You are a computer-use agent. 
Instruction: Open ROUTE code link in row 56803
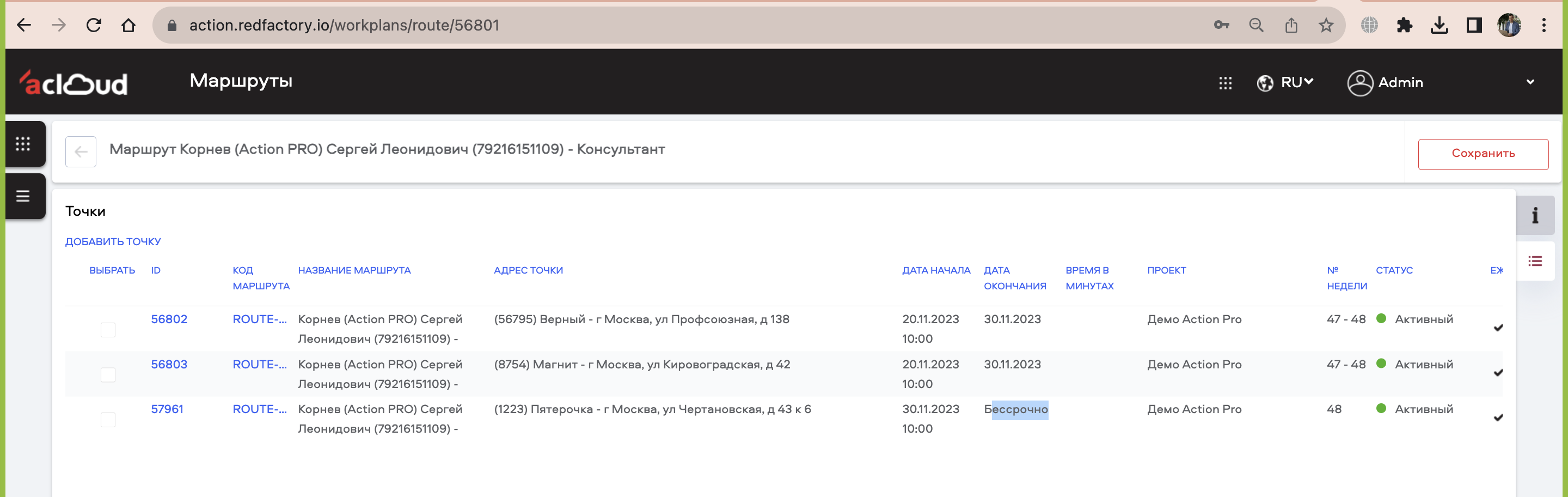click(x=259, y=364)
